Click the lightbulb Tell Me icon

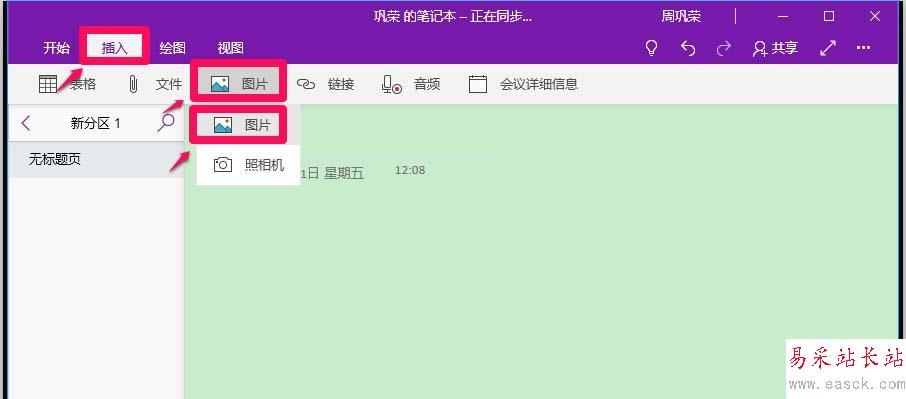pyautogui.click(x=651, y=48)
